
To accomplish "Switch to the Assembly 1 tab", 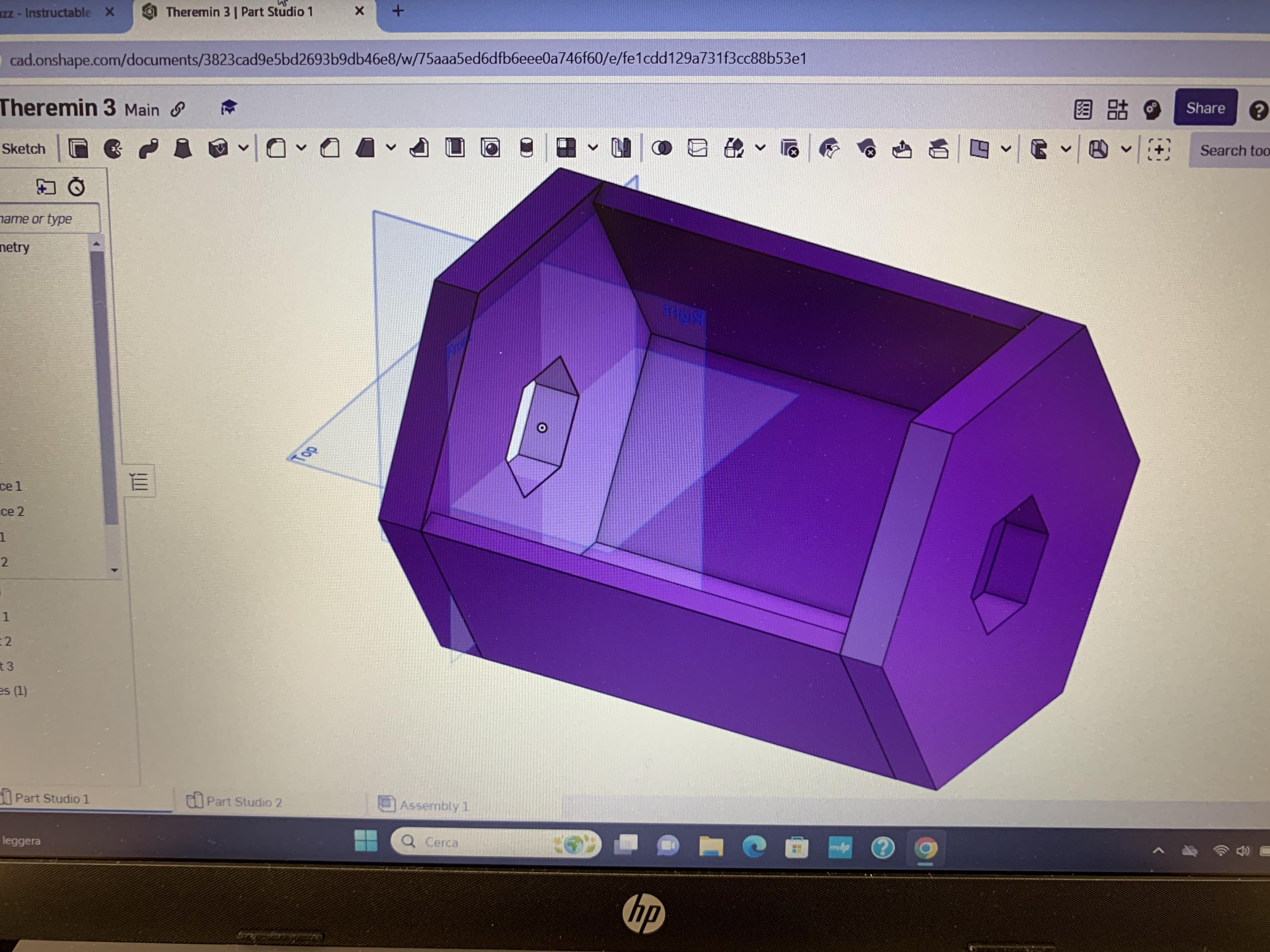I will pyautogui.click(x=424, y=805).
